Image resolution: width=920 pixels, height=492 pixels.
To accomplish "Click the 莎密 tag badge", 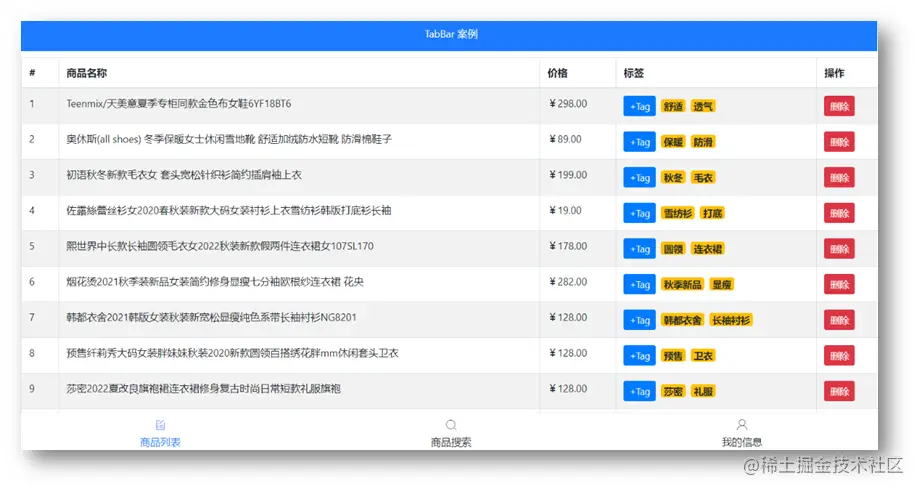I will click(673, 391).
